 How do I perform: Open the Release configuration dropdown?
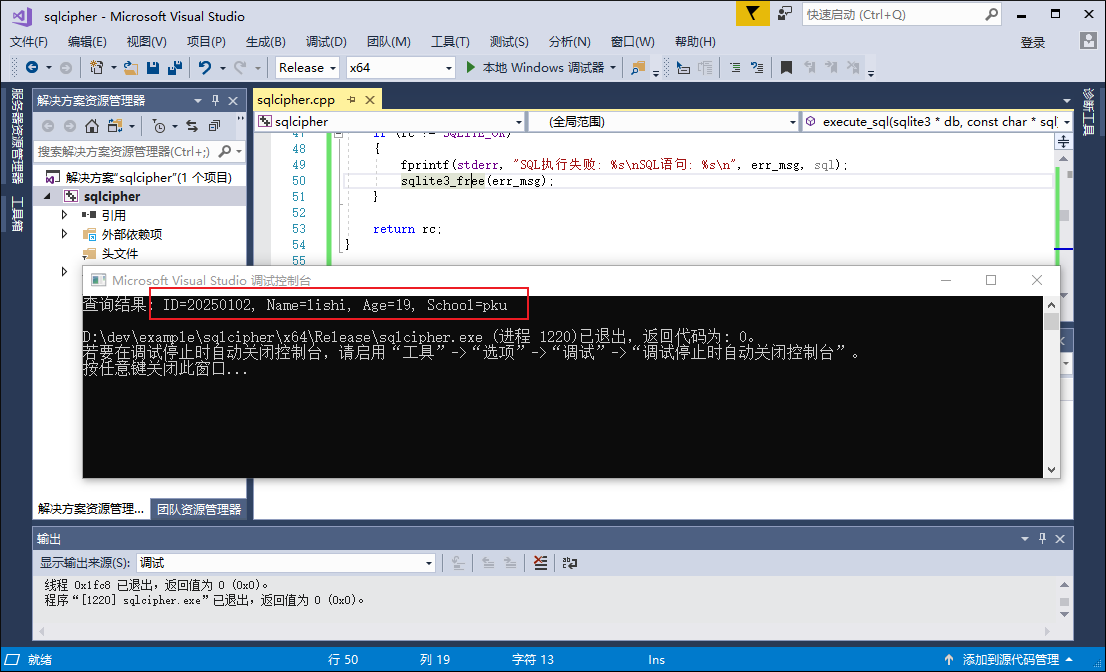[x=308, y=68]
